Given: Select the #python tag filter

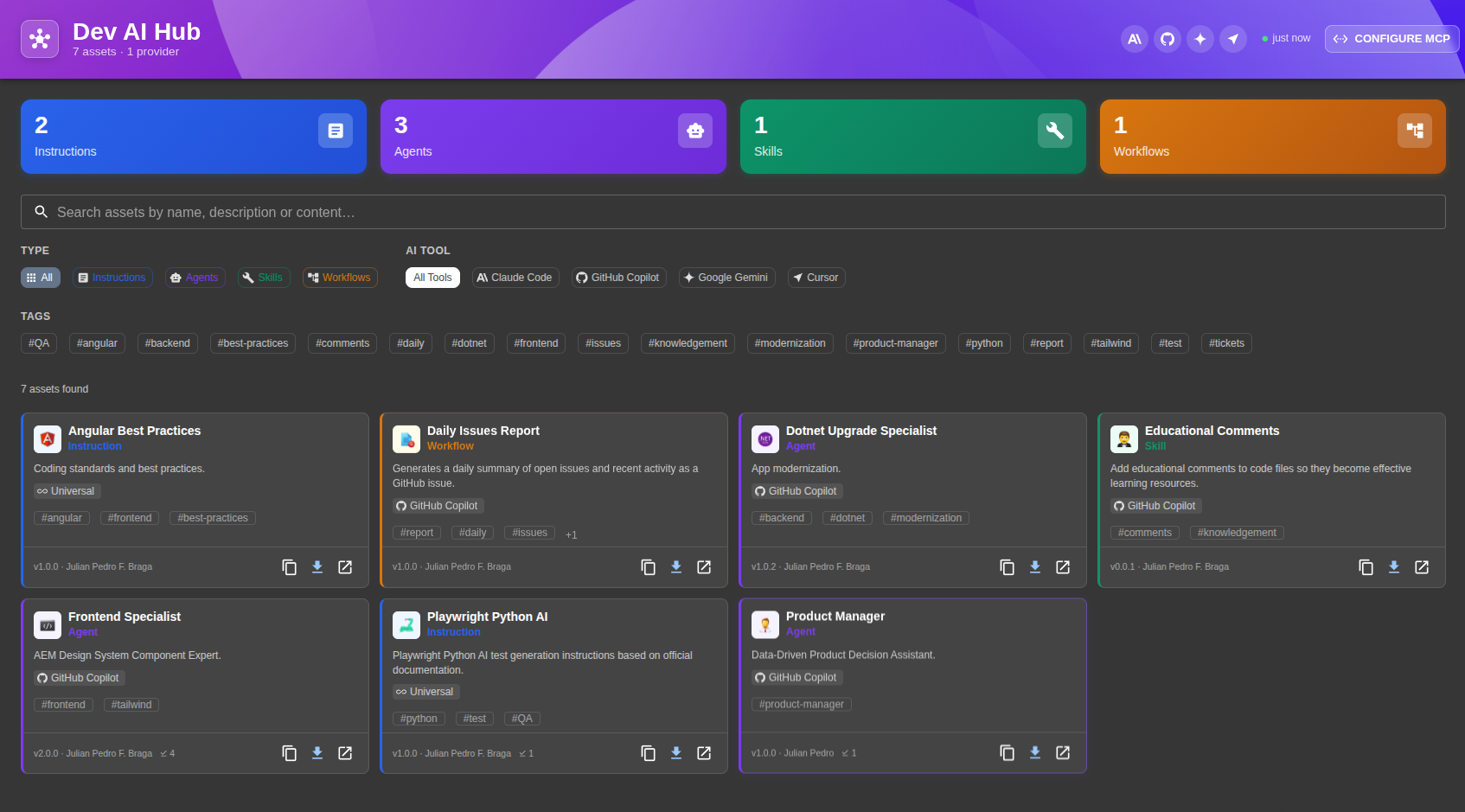Looking at the screenshot, I should 984,343.
